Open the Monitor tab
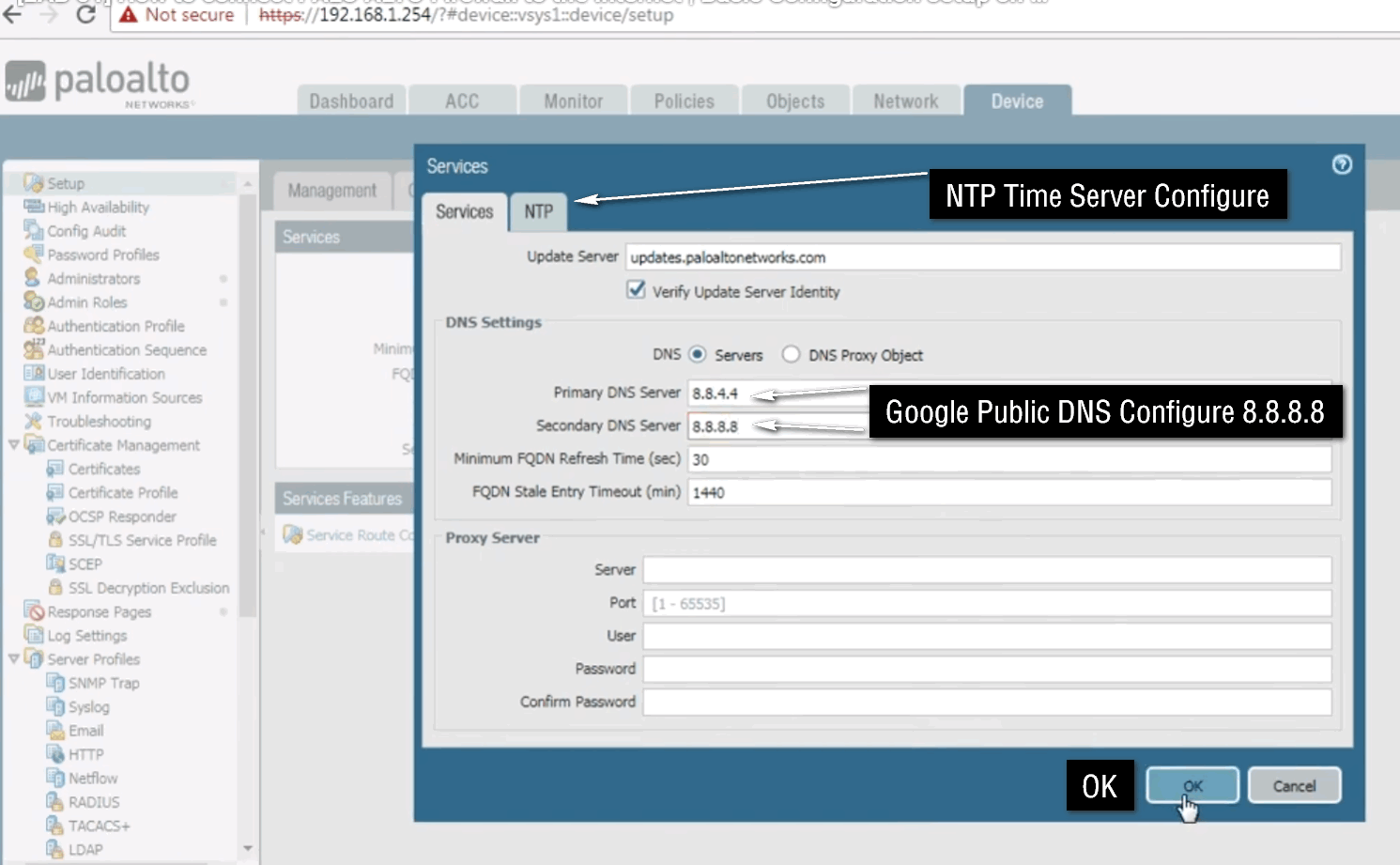1400x865 pixels. [573, 100]
